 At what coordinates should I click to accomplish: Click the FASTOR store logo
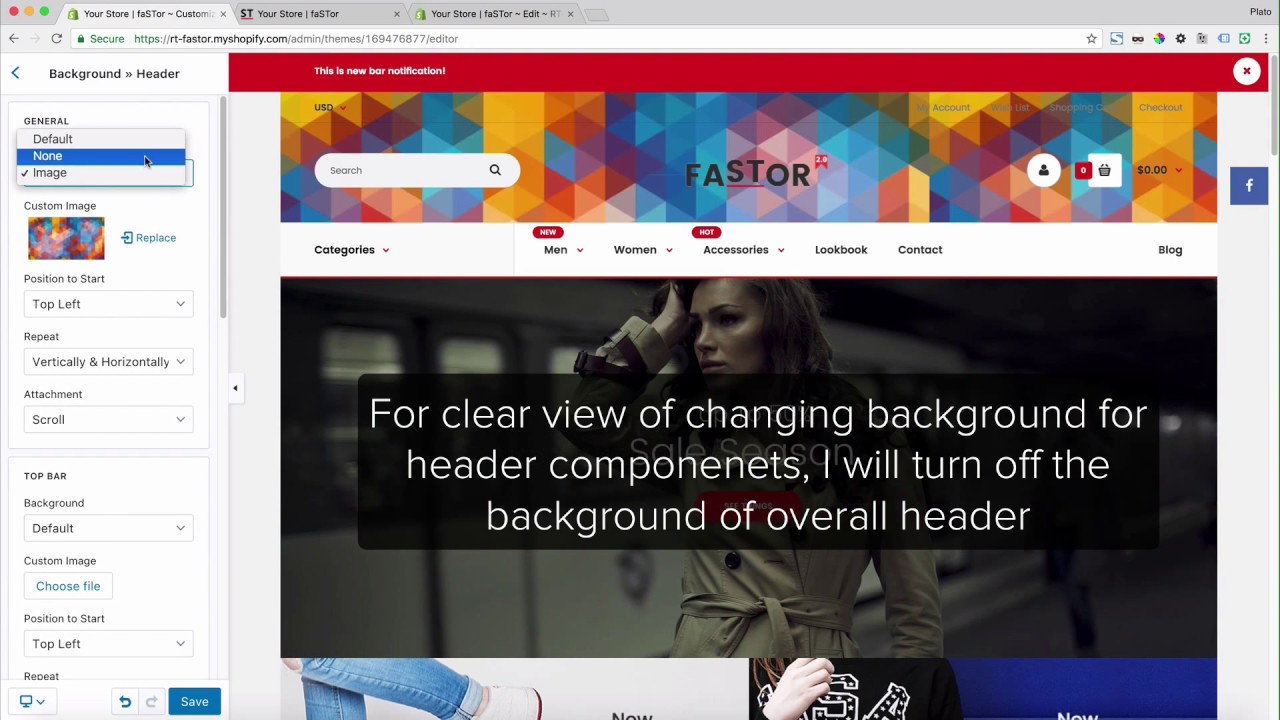(755, 172)
